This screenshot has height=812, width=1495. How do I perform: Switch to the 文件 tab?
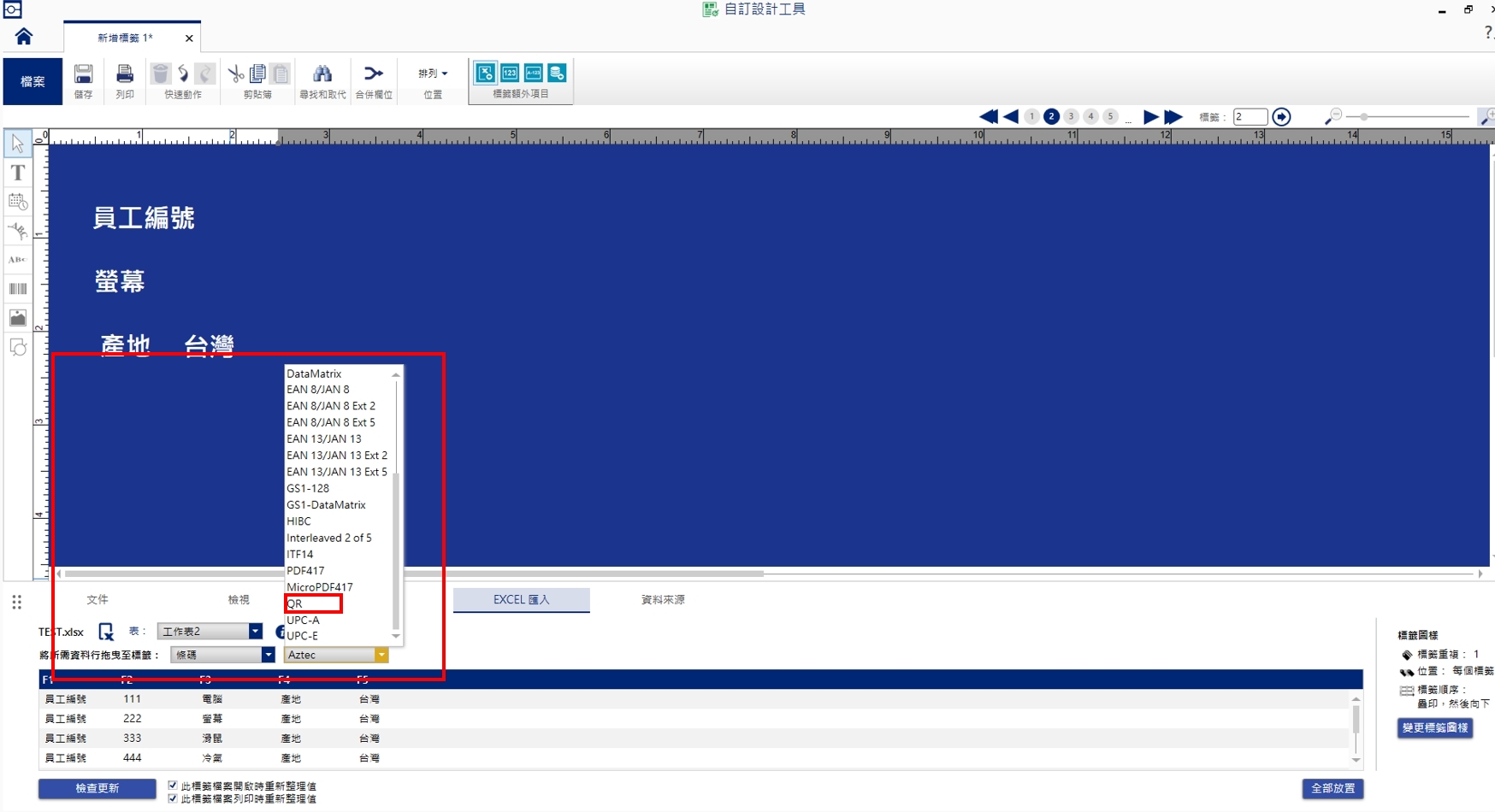point(97,599)
